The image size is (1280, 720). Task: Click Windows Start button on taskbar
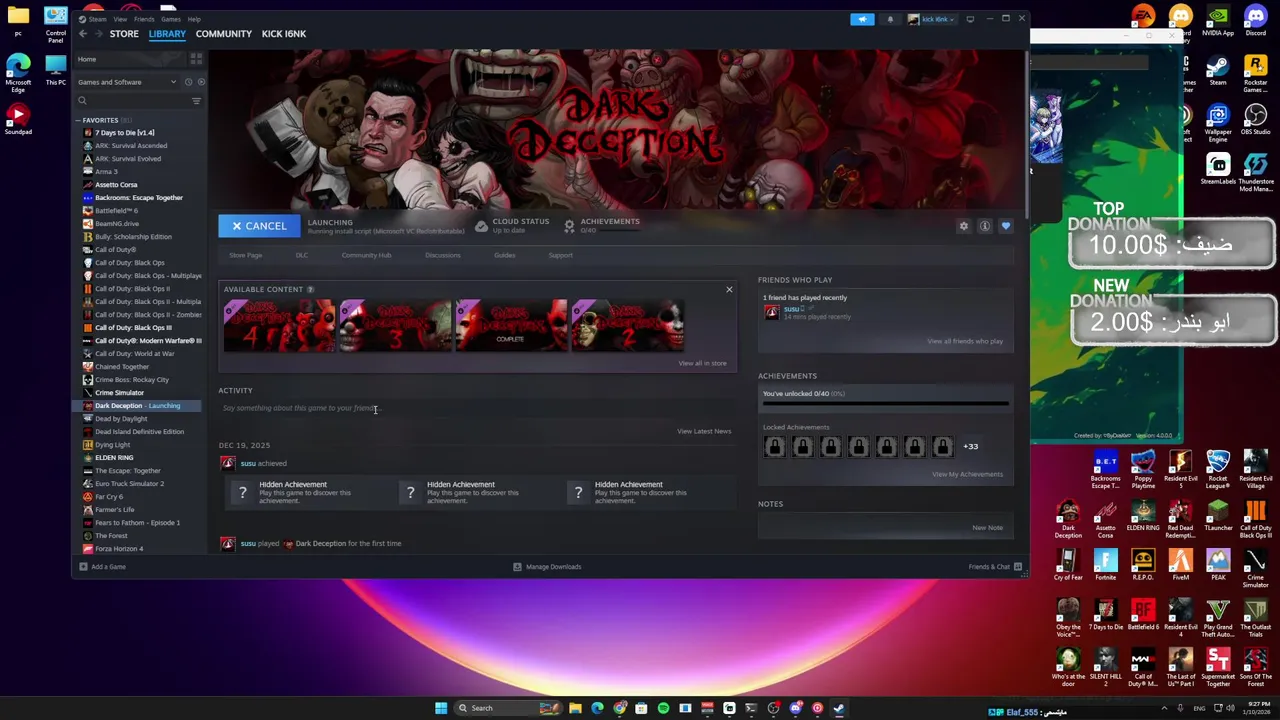(x=440, y=708)
